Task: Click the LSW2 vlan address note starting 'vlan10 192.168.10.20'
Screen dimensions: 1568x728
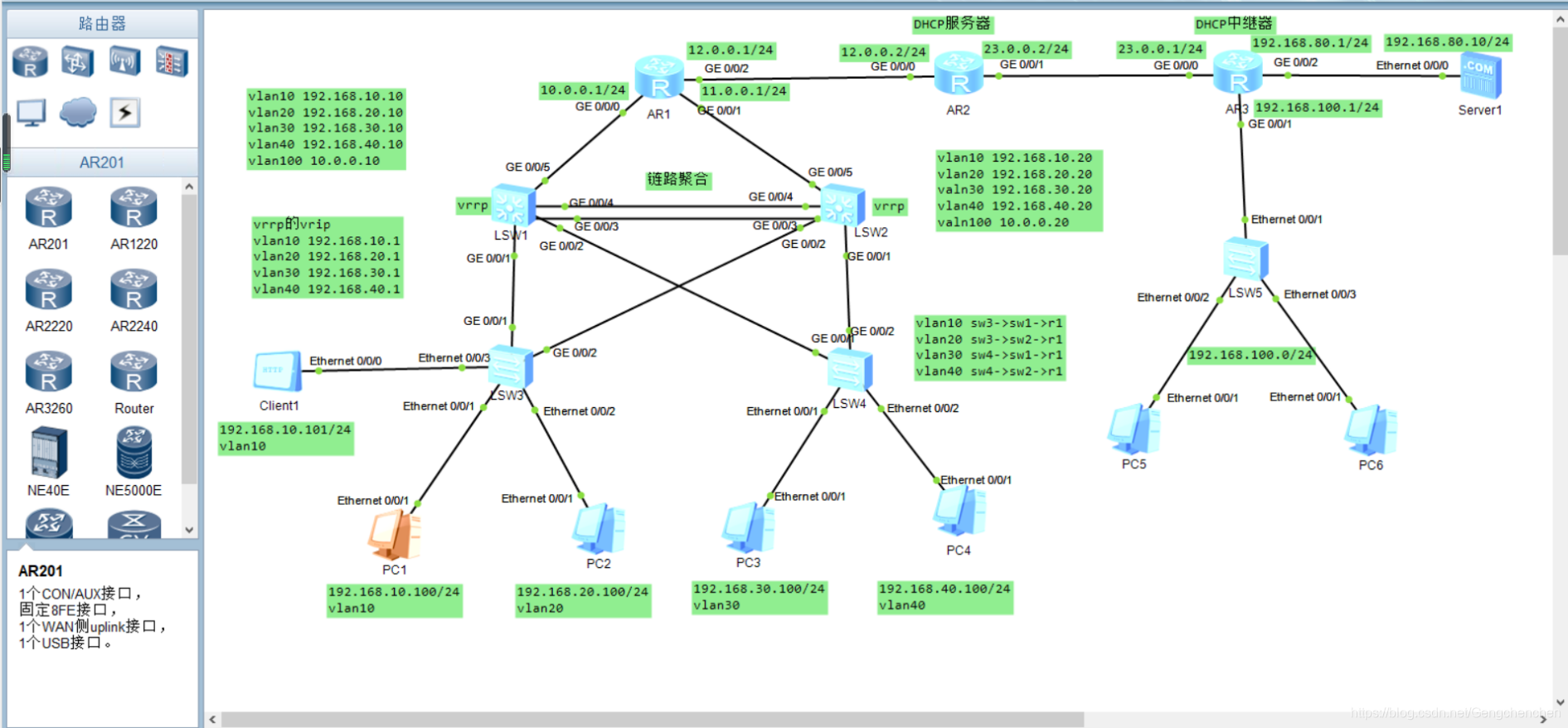Action: (1019, 190)
